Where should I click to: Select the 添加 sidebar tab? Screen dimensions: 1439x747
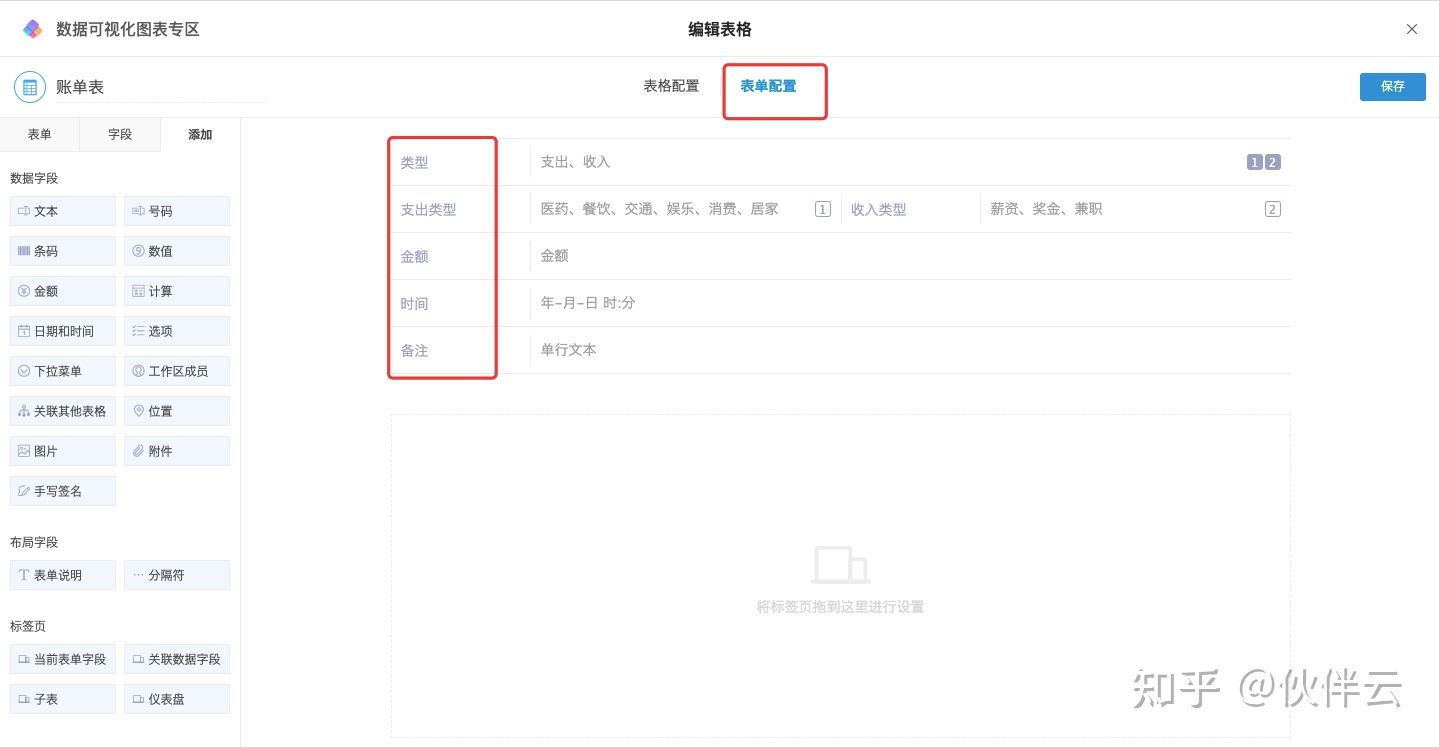tap(200, 135)
